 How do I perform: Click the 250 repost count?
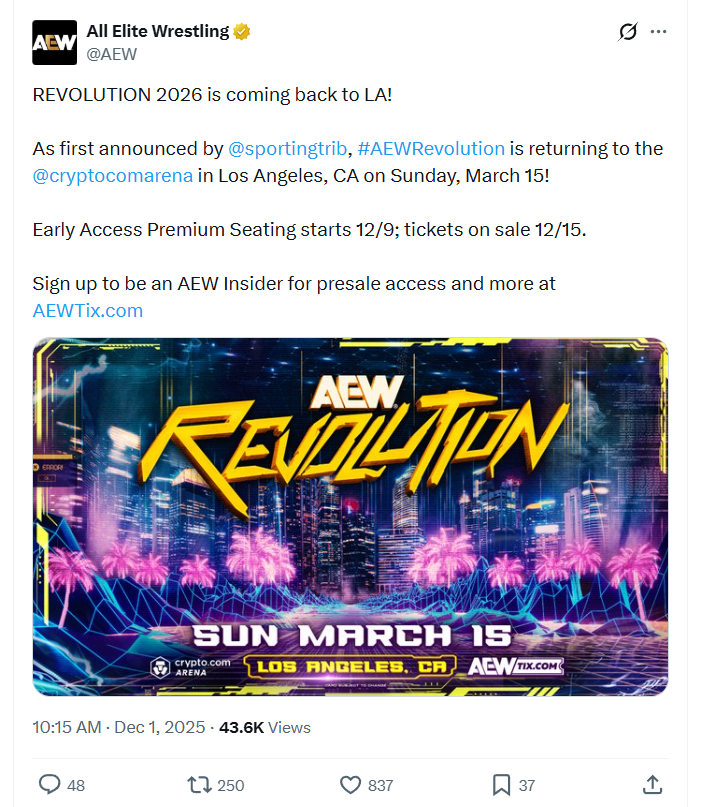click(x=231, y=785)
